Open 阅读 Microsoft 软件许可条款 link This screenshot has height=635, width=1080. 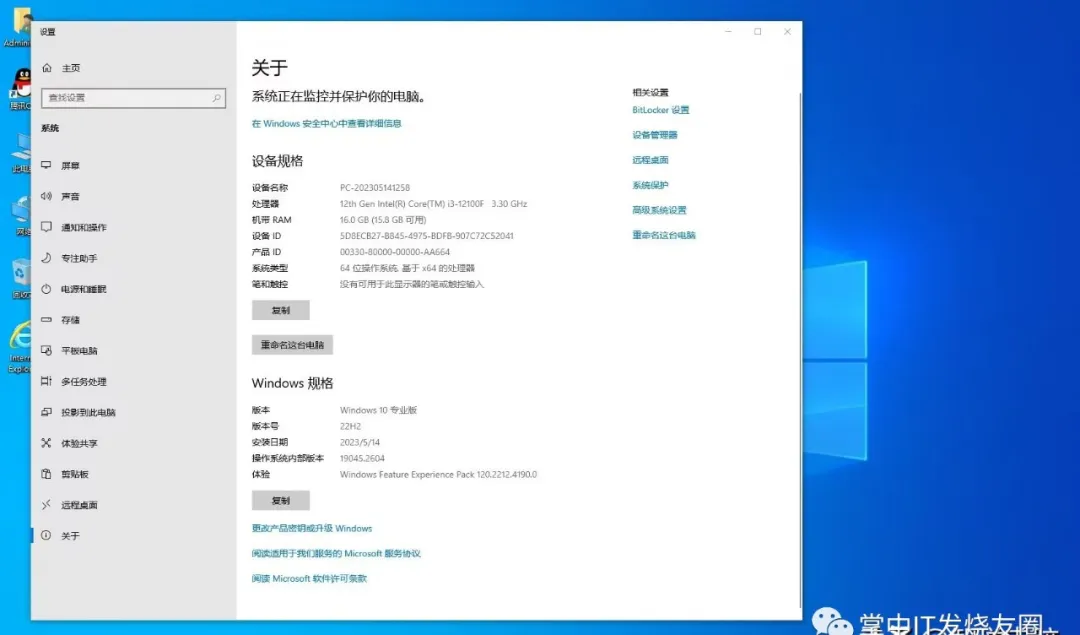(309, 579)
